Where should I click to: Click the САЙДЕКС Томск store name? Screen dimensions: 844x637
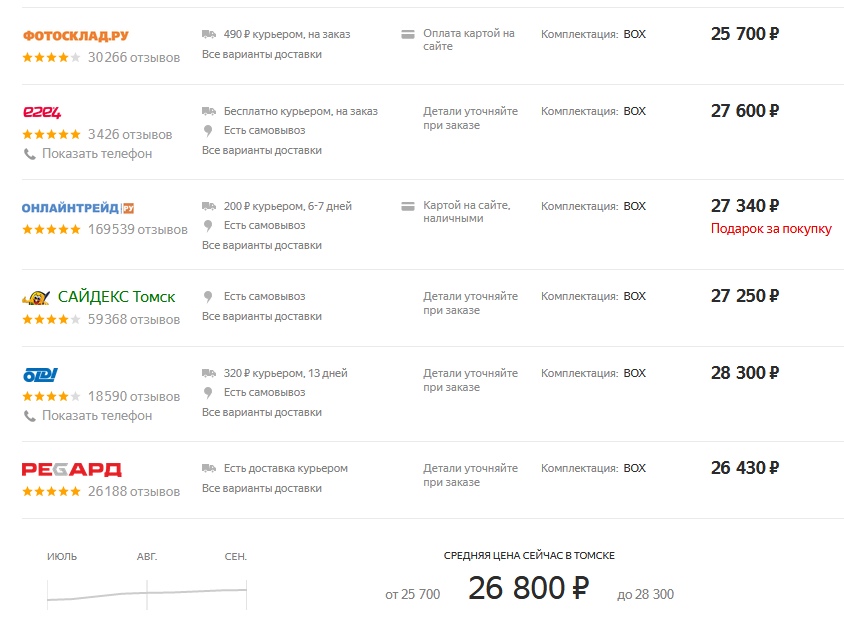tap(116, 297)
